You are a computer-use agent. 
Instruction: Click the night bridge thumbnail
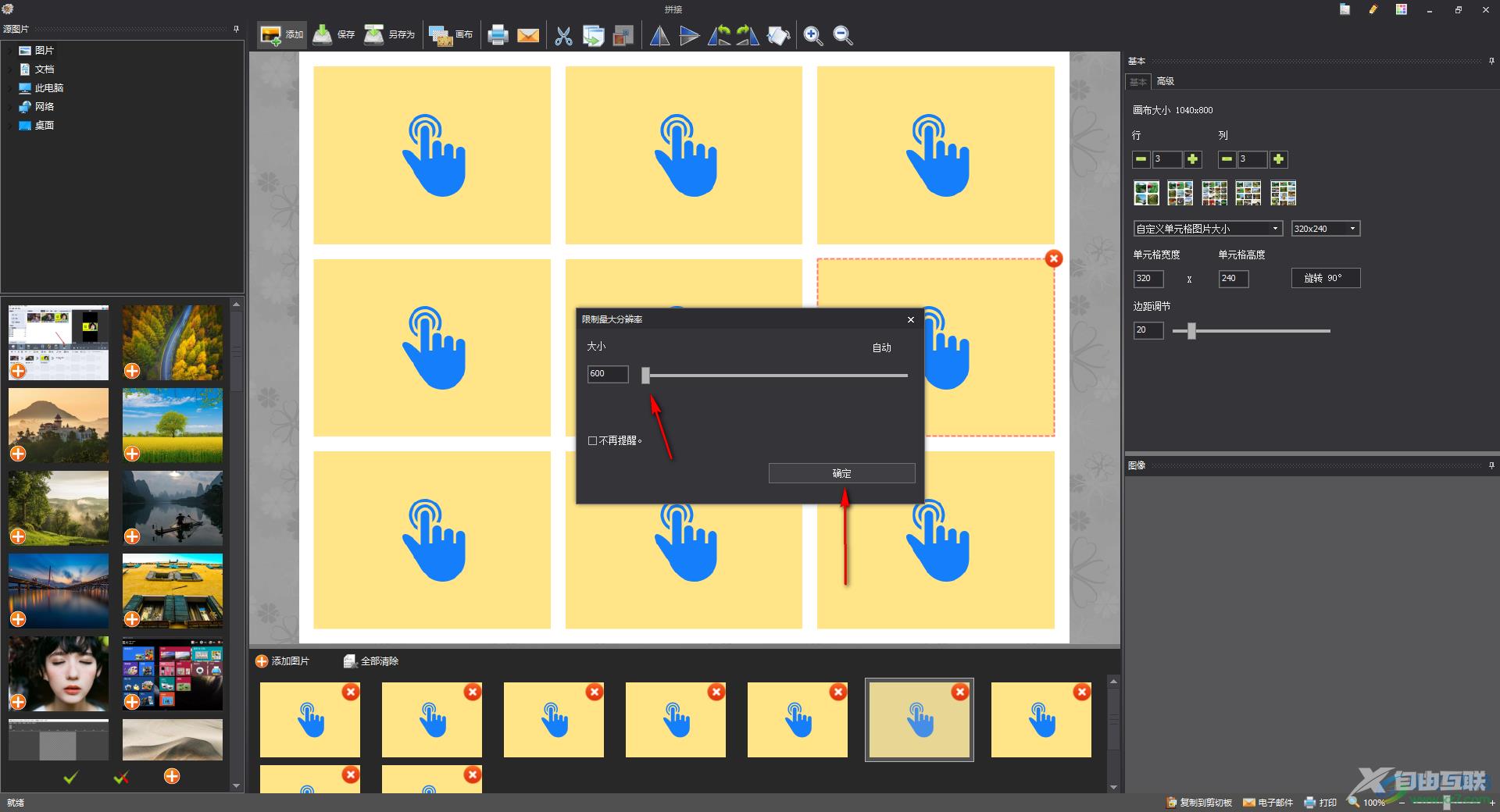coord(59,591)
